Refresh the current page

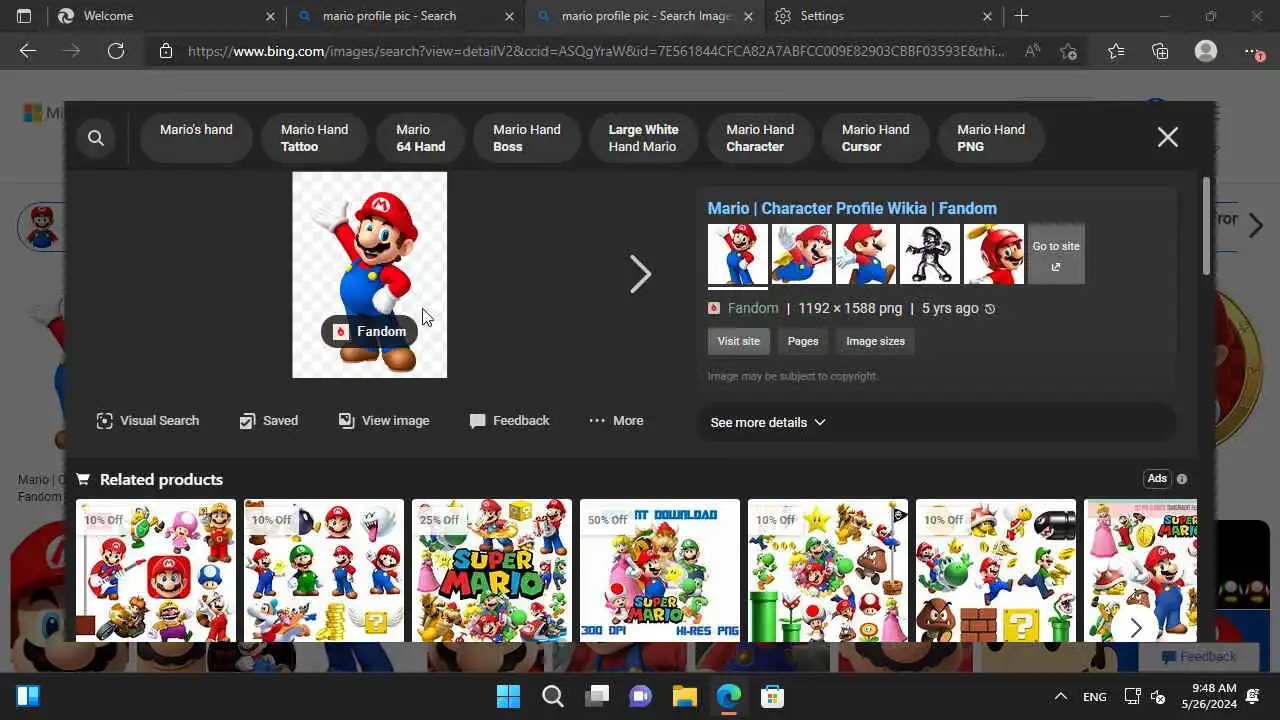point(116,51)
